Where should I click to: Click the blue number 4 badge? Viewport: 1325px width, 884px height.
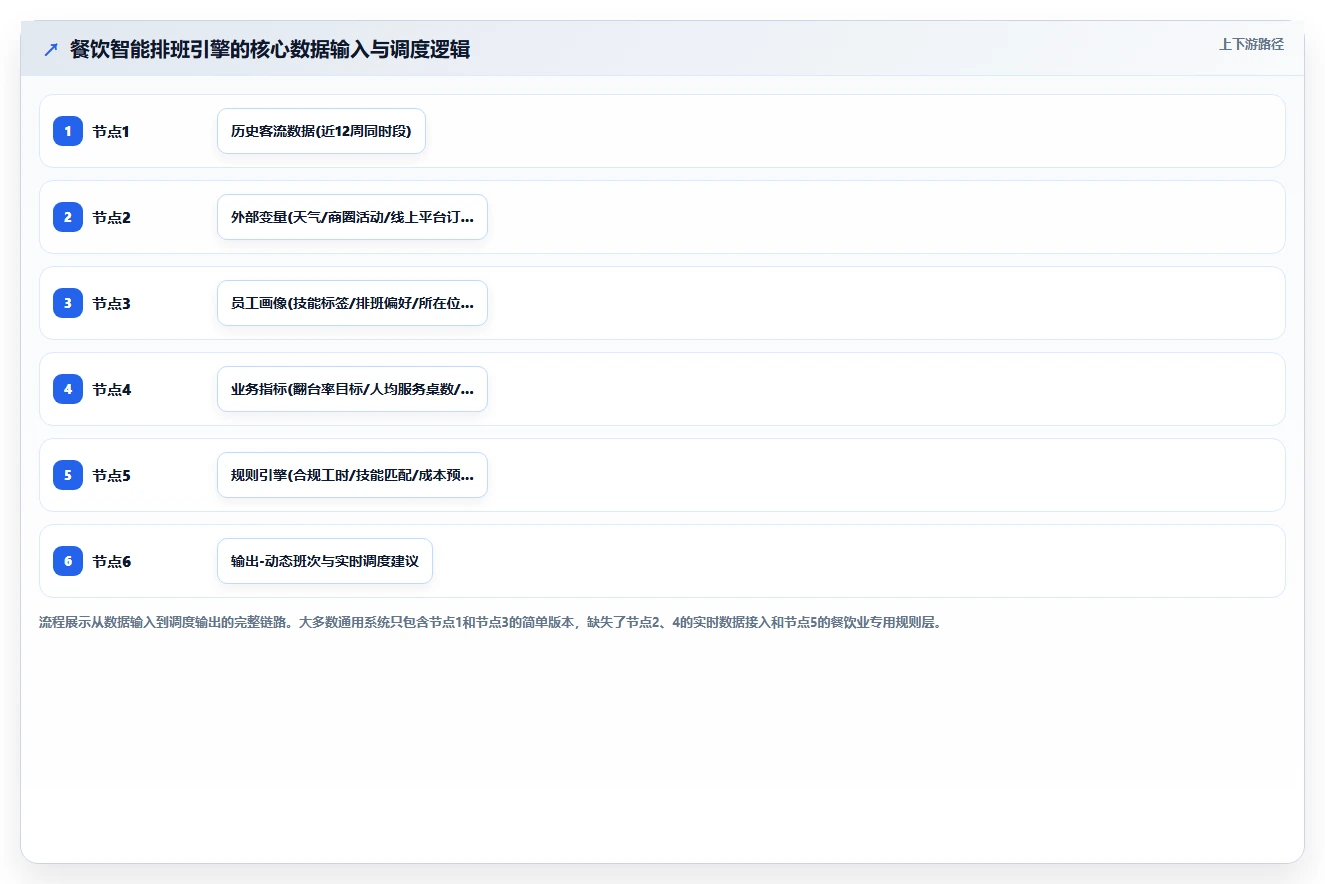pyautogui.click(x=68, y=389)
